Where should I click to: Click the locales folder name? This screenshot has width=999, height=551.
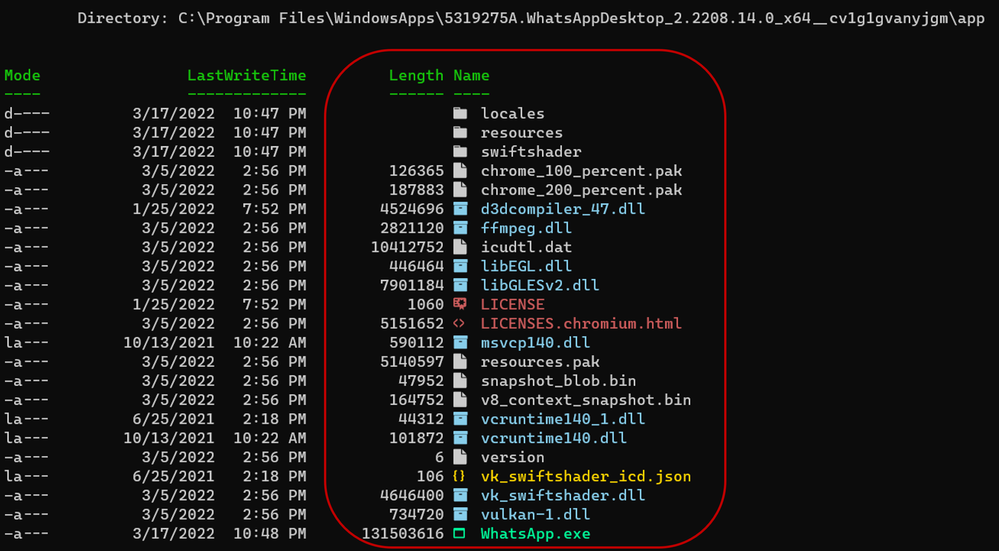513,113
